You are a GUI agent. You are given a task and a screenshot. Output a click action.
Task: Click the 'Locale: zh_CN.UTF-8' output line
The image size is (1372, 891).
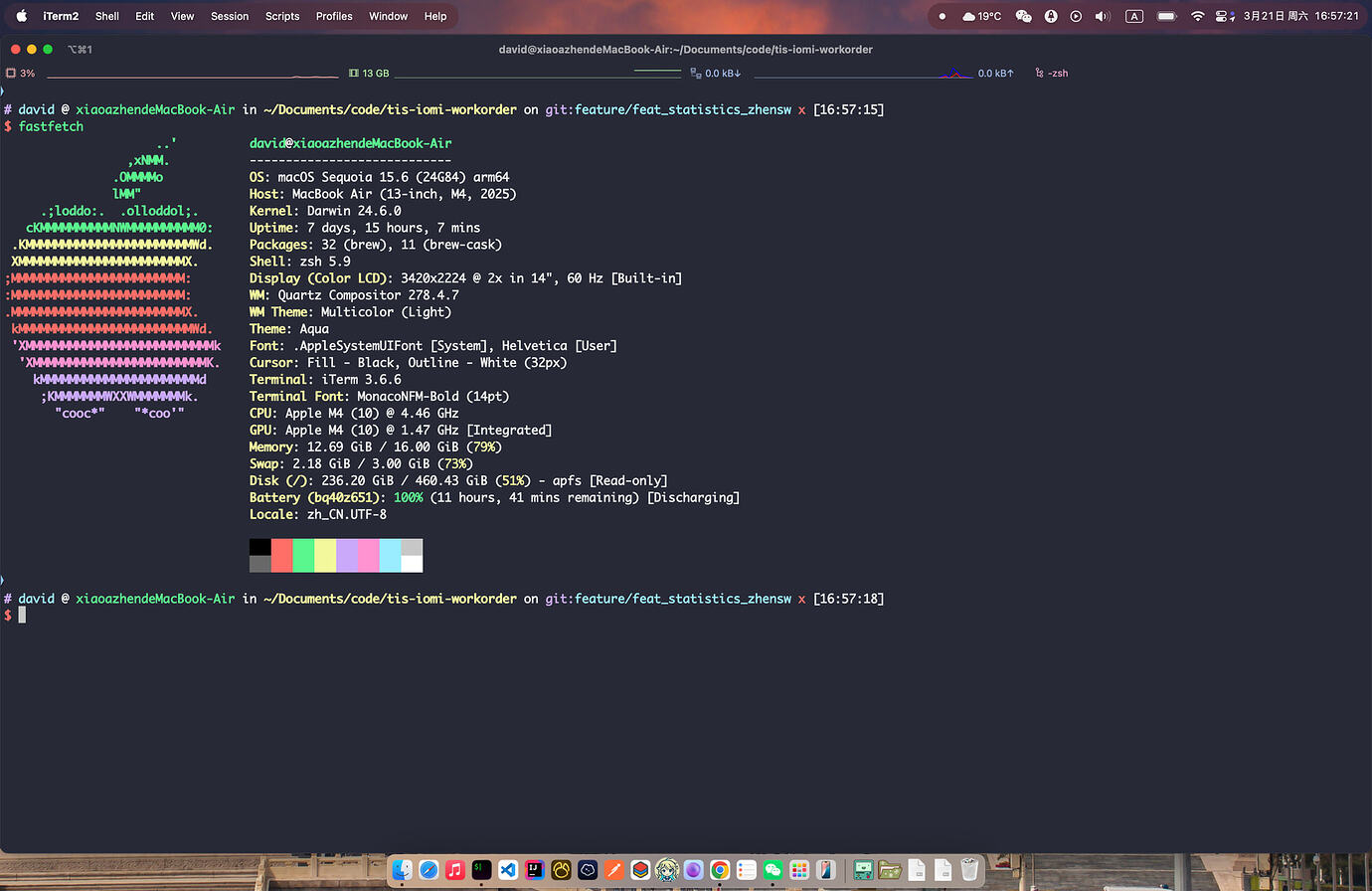point(318,514)
